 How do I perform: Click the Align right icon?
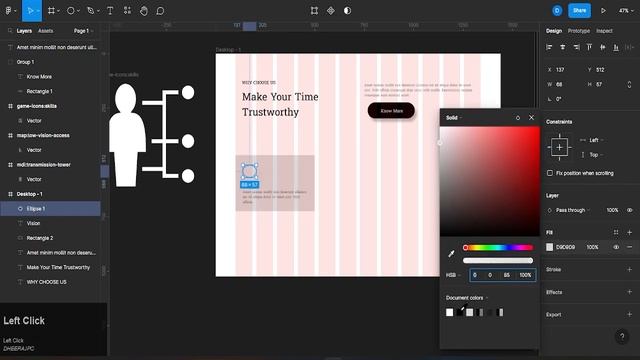[x=576, y=47]
